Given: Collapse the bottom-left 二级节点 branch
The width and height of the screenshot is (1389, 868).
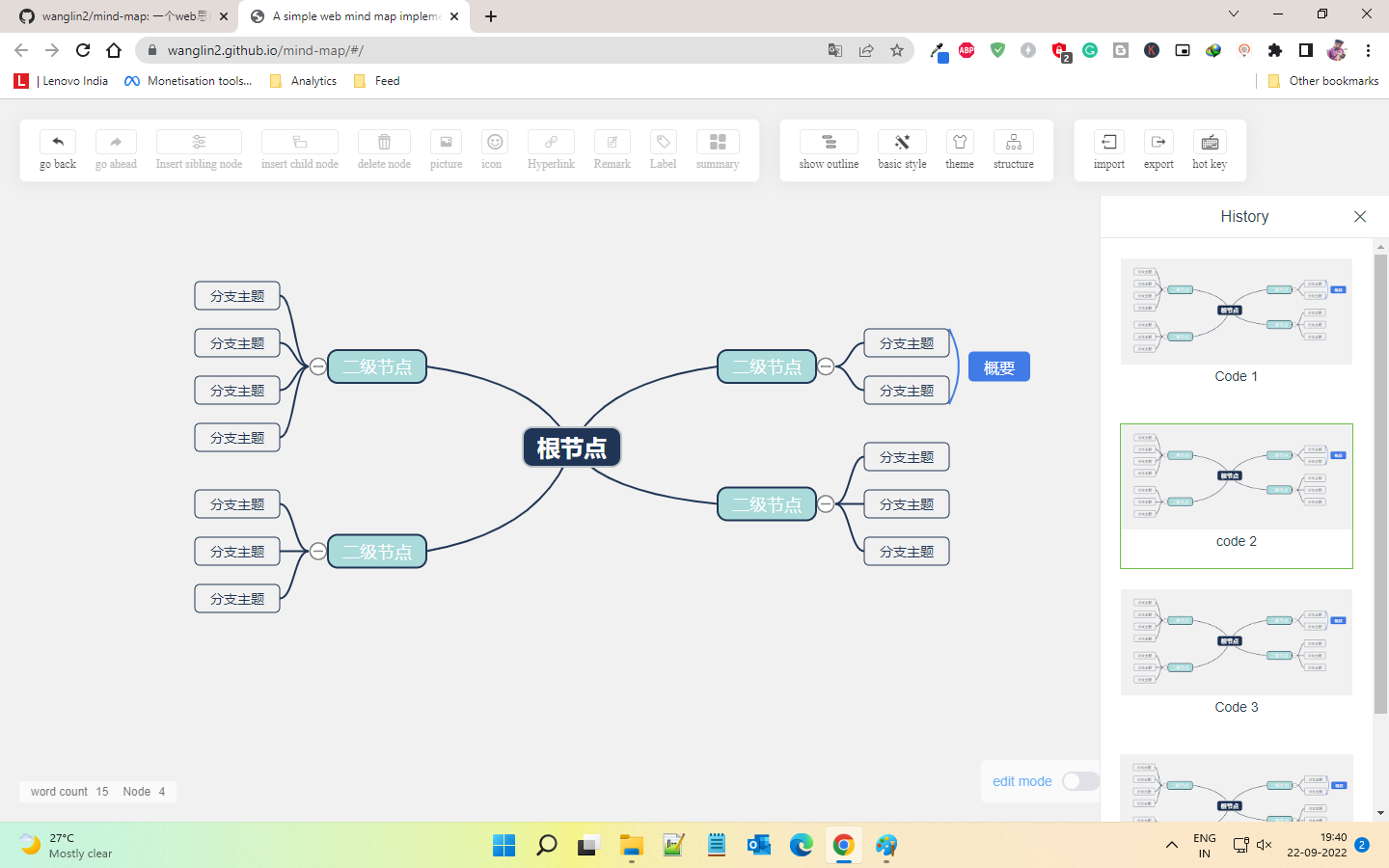Looking at the screenshot, I should click(318, 551).
